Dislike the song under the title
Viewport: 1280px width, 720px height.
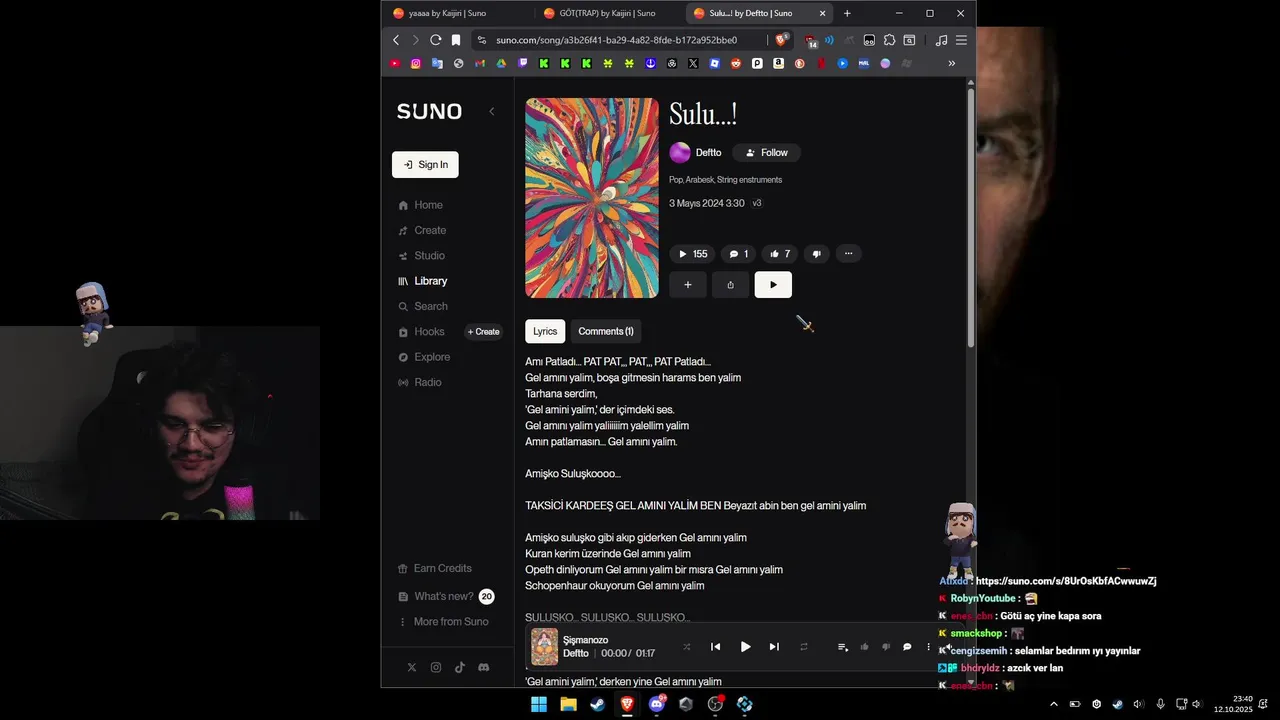pos(816,254)
